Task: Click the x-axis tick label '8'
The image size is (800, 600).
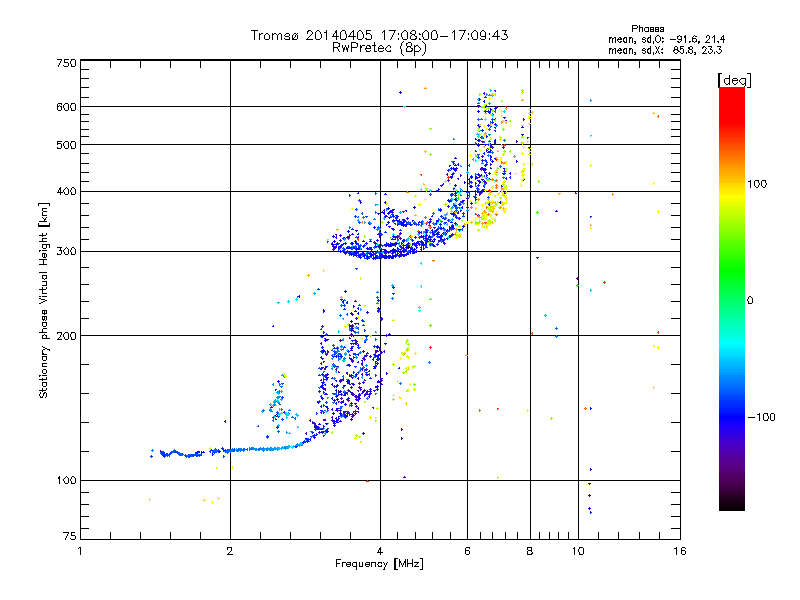Action: tap(530, 551)
